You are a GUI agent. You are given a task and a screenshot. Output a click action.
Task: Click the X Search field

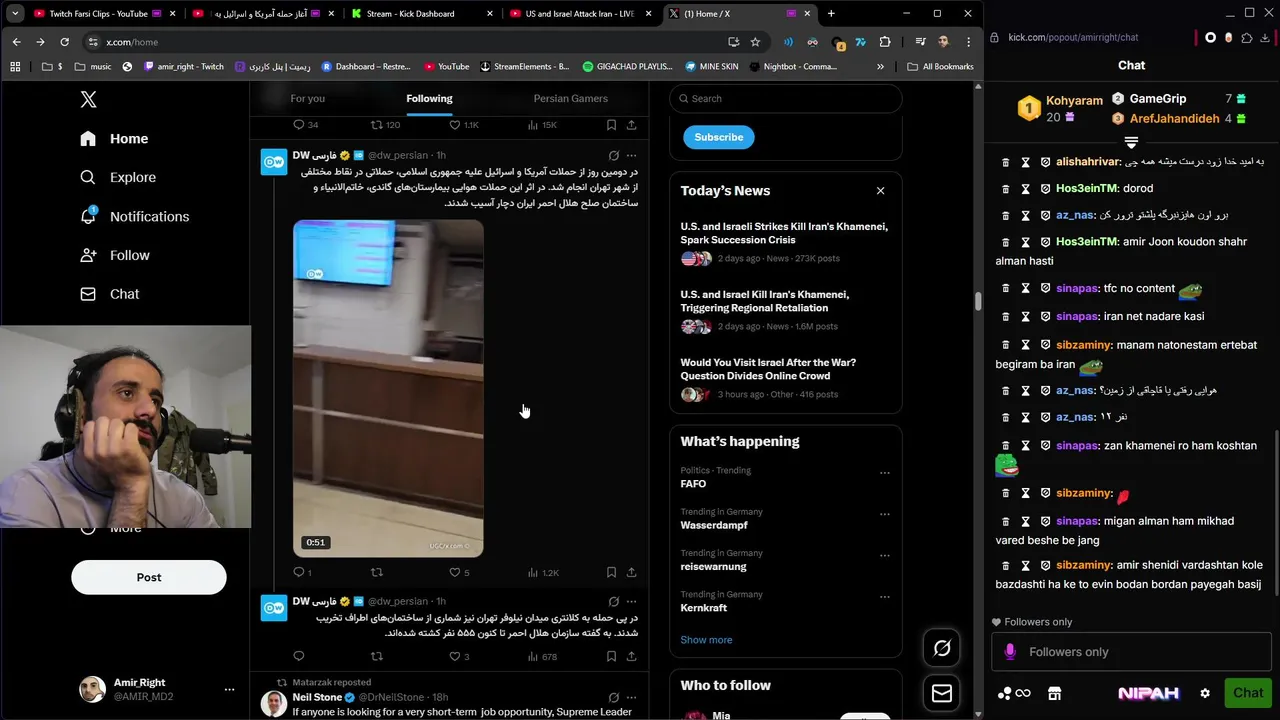[786, 98]
